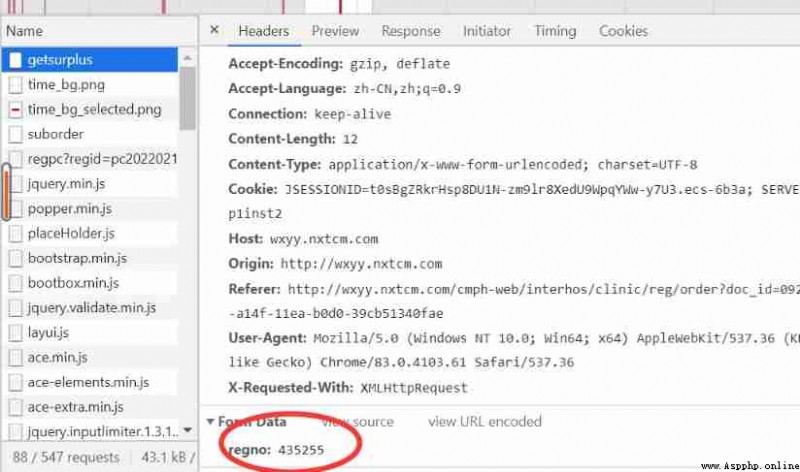Image resolution: width=800 pixels, height=472 pixels.
Task: Click the request list scroll-up arrow
Action: (187, 58)
